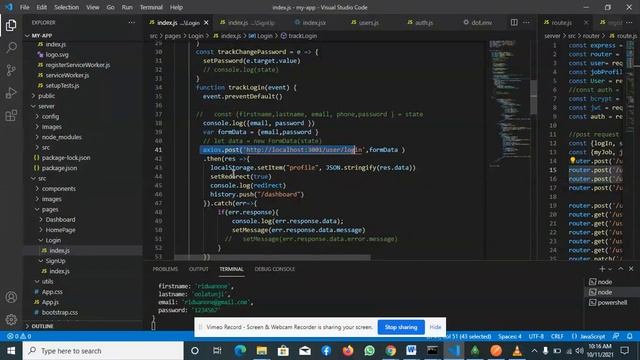
Task: Open the File menu
Action: pos(24,7)
